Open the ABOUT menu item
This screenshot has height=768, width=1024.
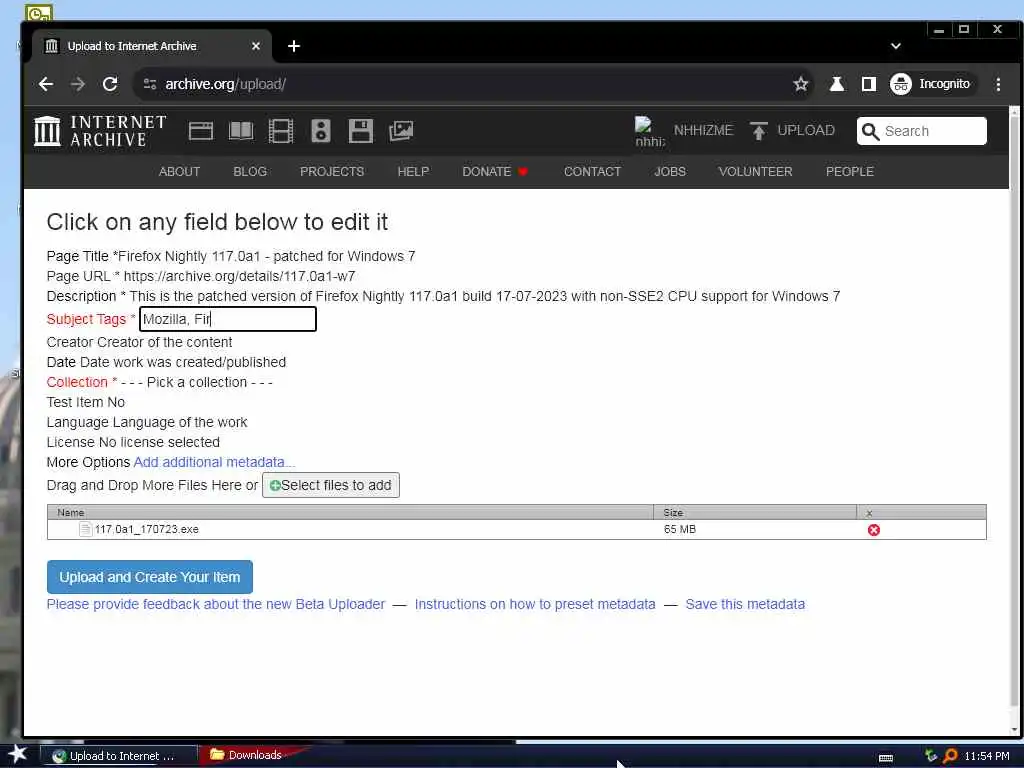coord(179,172)
